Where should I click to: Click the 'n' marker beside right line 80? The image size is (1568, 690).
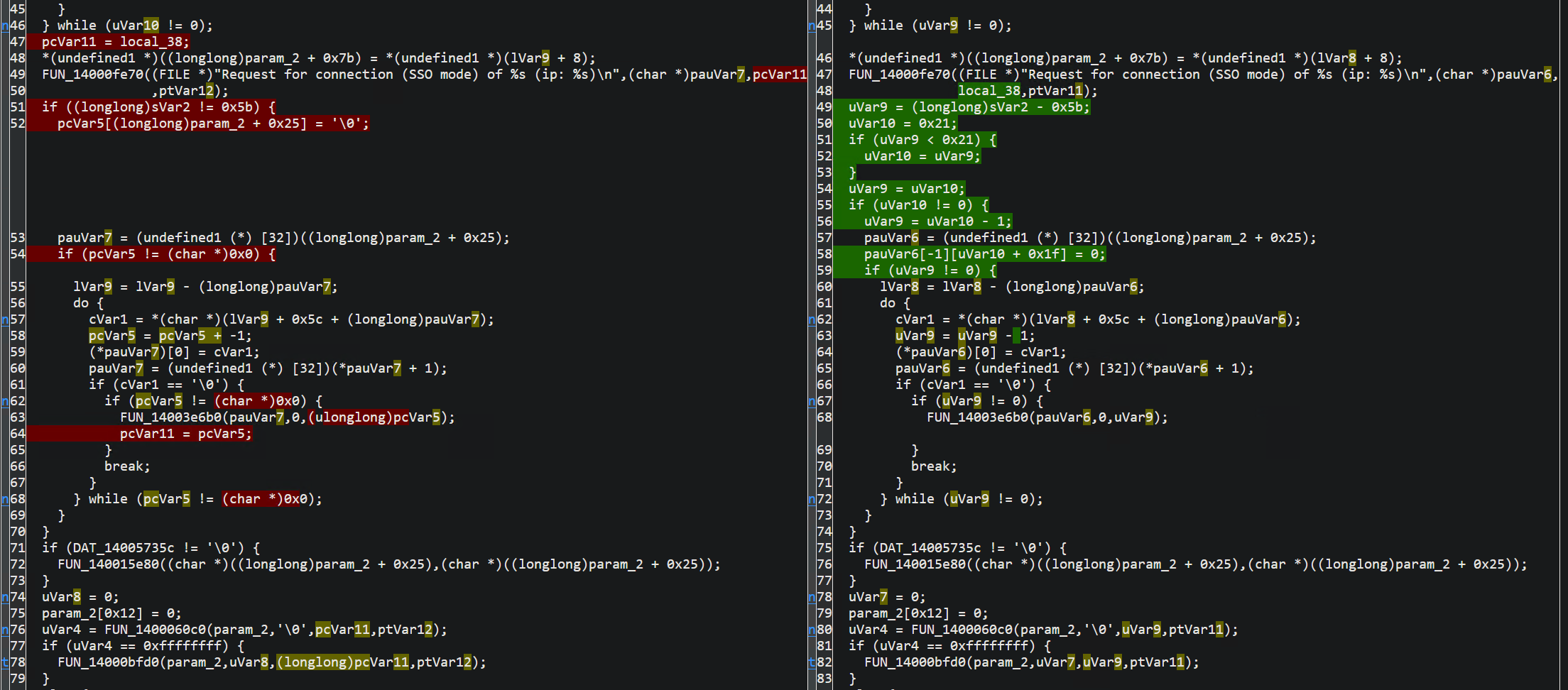click(x=812, y=630)
